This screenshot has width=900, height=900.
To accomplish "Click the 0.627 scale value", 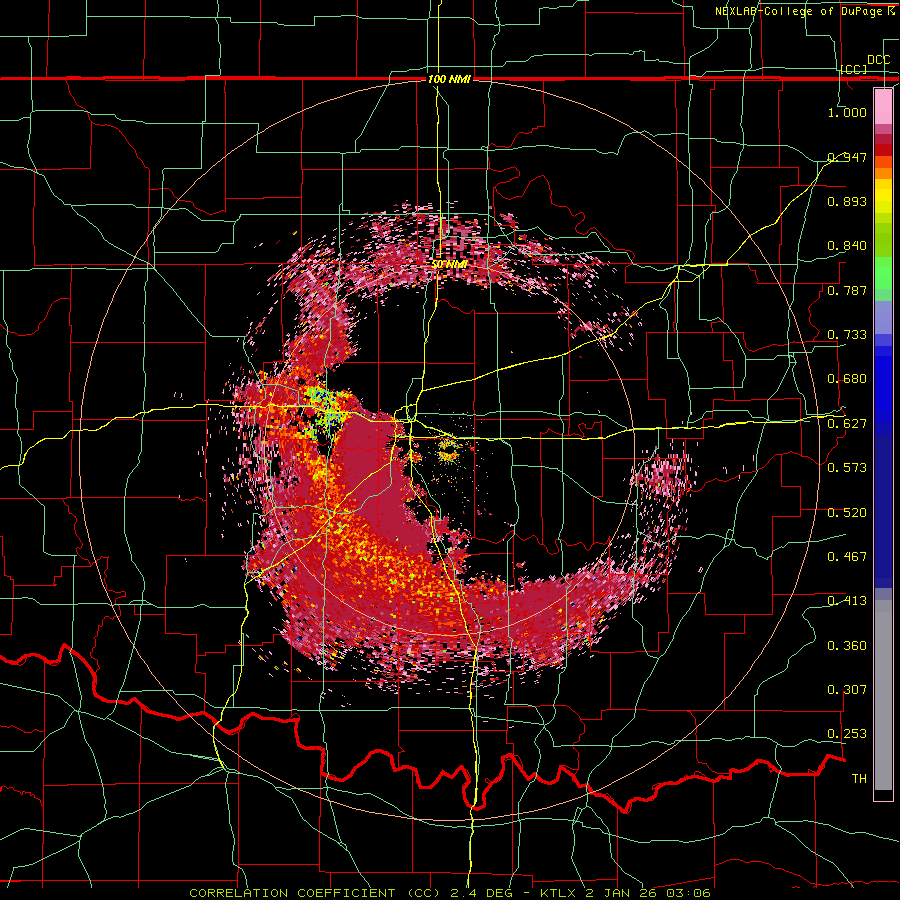I will [x=847, y=424].
